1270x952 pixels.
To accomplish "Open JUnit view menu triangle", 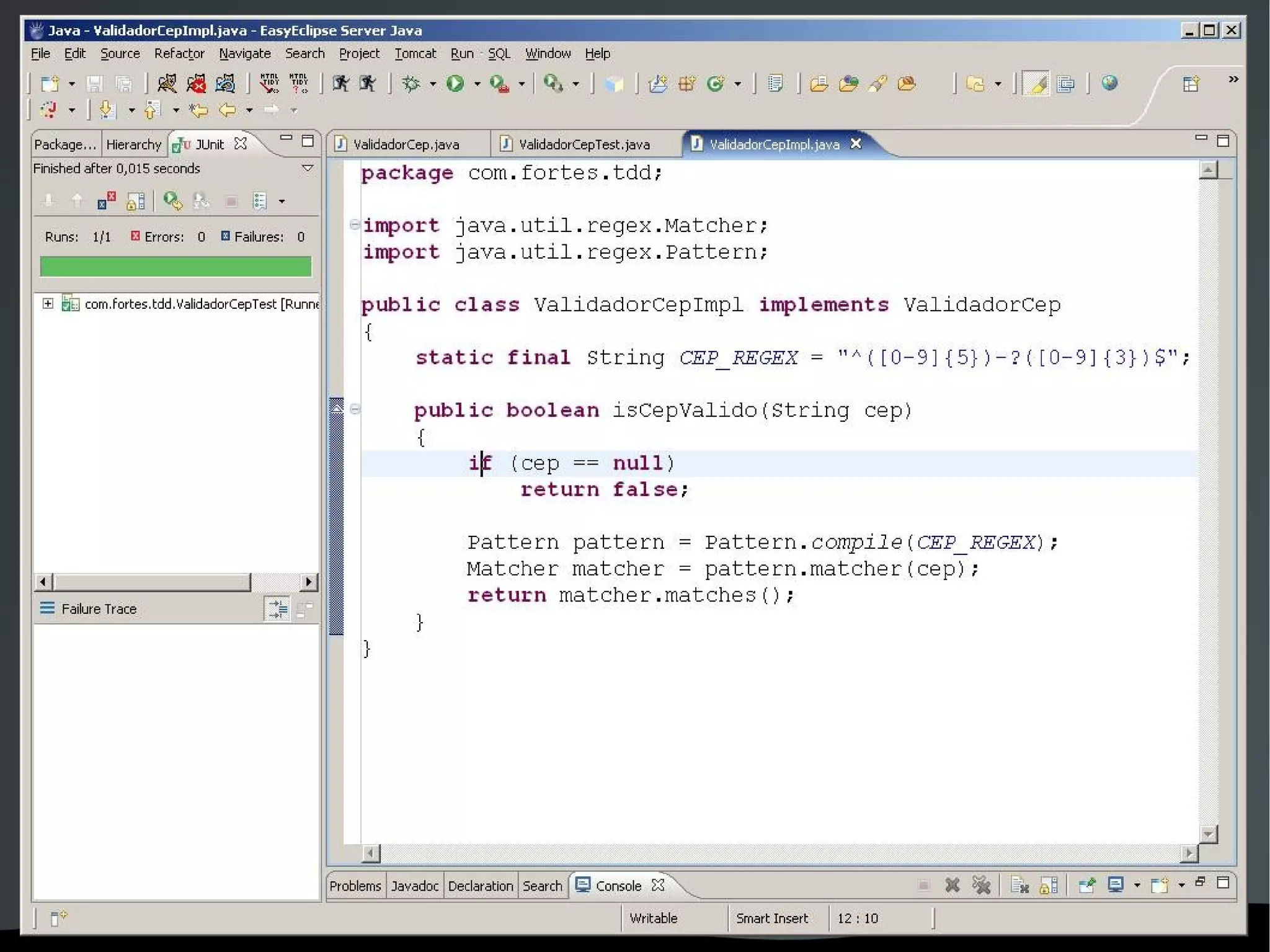I will (307, 168).
